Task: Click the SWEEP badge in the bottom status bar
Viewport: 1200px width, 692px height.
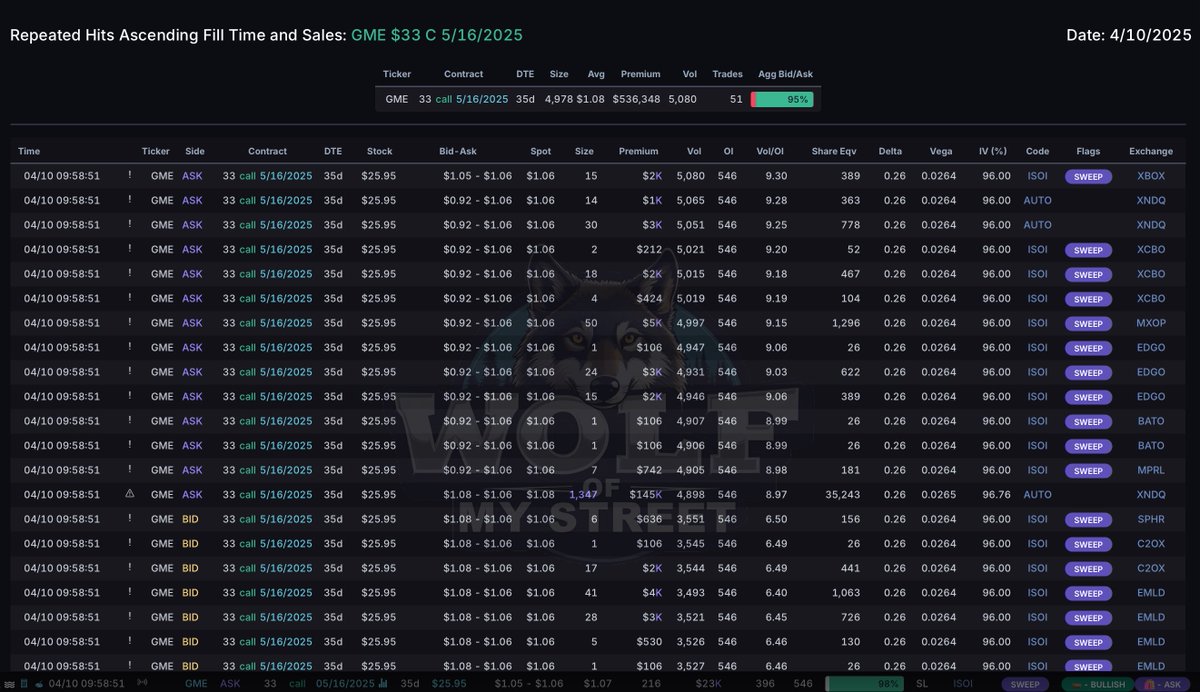Action: (1024, 684)
